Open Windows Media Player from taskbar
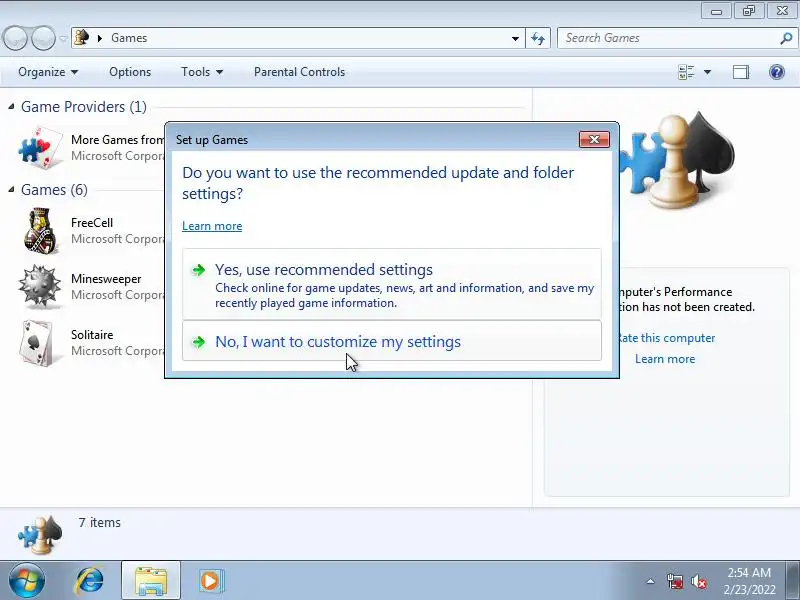 click(210, 581)
